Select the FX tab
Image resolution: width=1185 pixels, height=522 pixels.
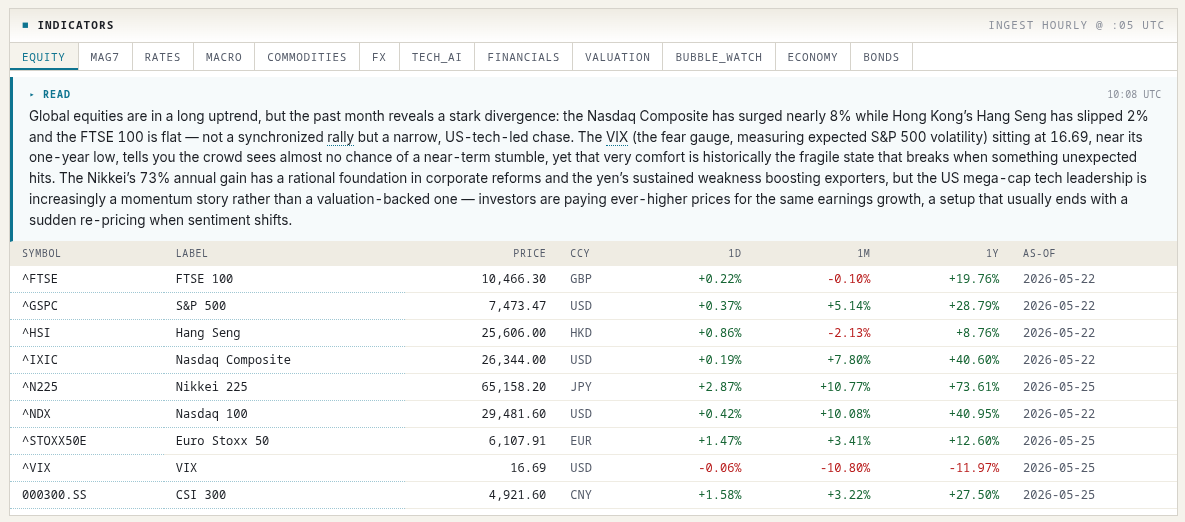pyautogui.click(x=379, y=57)
